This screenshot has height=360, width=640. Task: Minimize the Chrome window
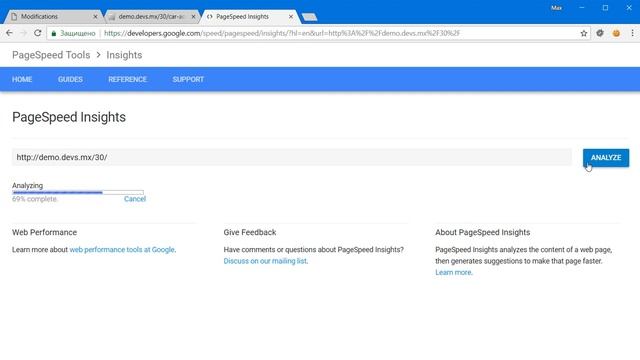pos(582,8)
